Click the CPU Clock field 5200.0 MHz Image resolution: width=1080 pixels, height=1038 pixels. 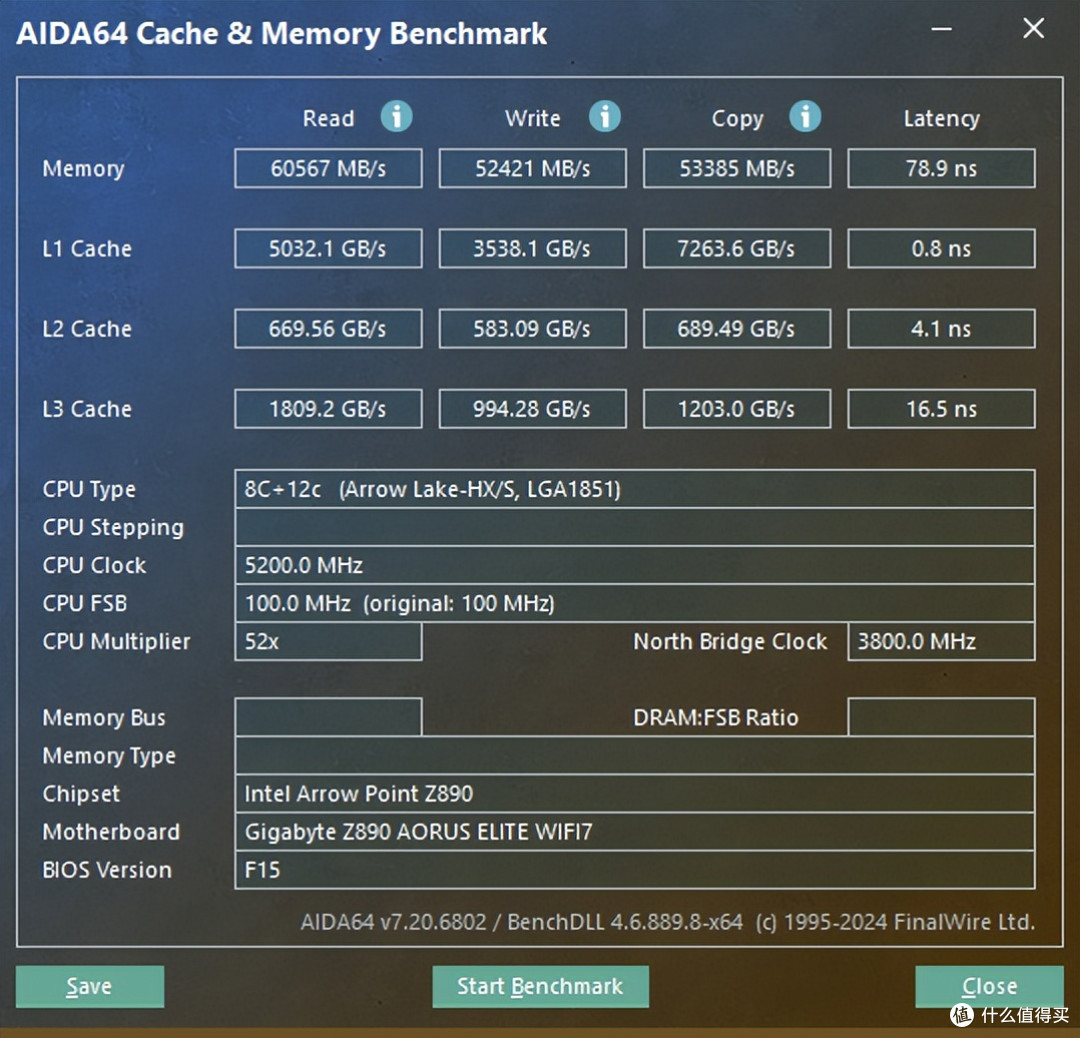(634, 565)
